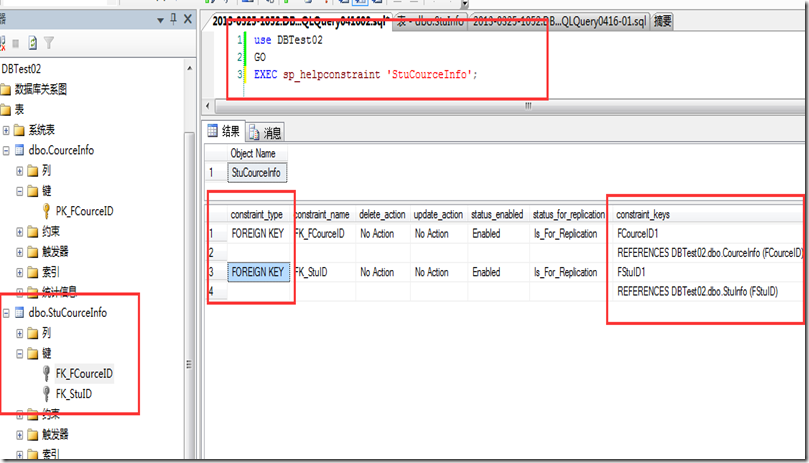809x463 pixels.
Task: Expand the 约束 folder under dbo.CourceInfo
Action: tap(20, 232)
